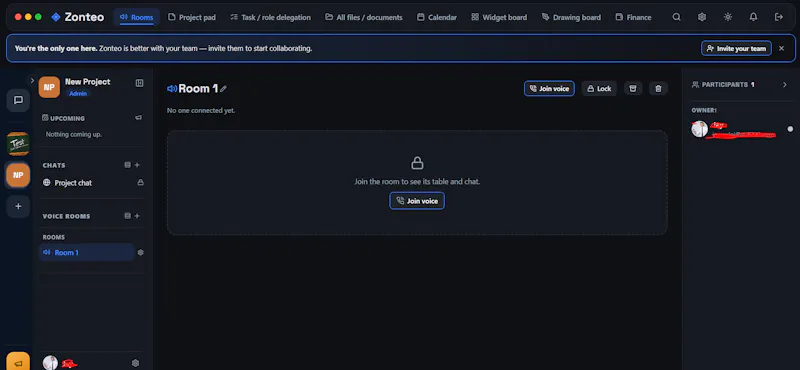Open Task / role delegation tab
Viewport: 800px width, 370px height.
[270, 17]
